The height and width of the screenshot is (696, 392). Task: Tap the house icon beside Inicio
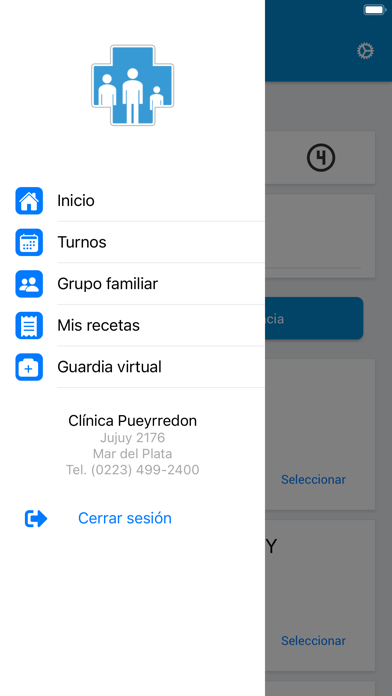29,201
